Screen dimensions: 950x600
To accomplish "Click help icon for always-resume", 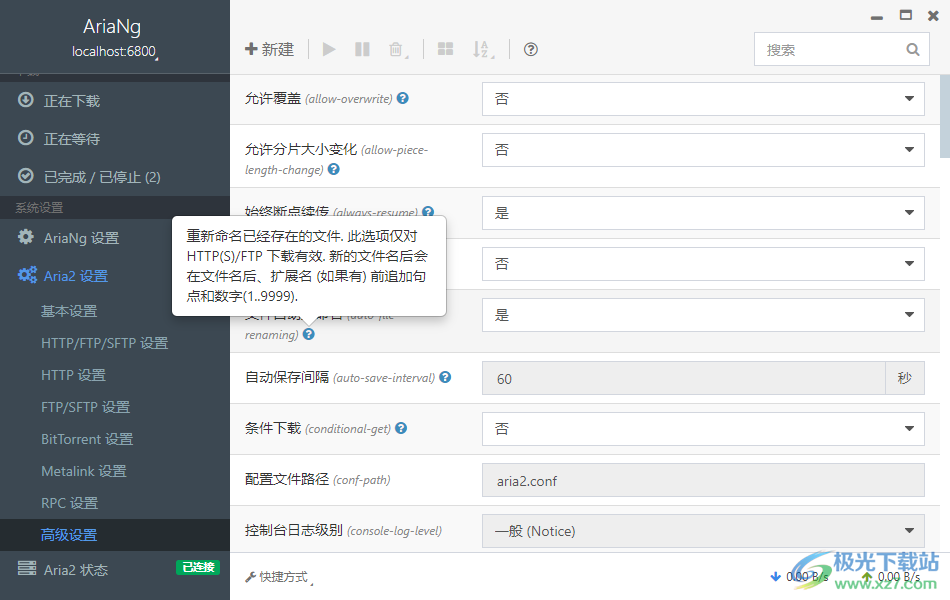I will pos(428,212).
